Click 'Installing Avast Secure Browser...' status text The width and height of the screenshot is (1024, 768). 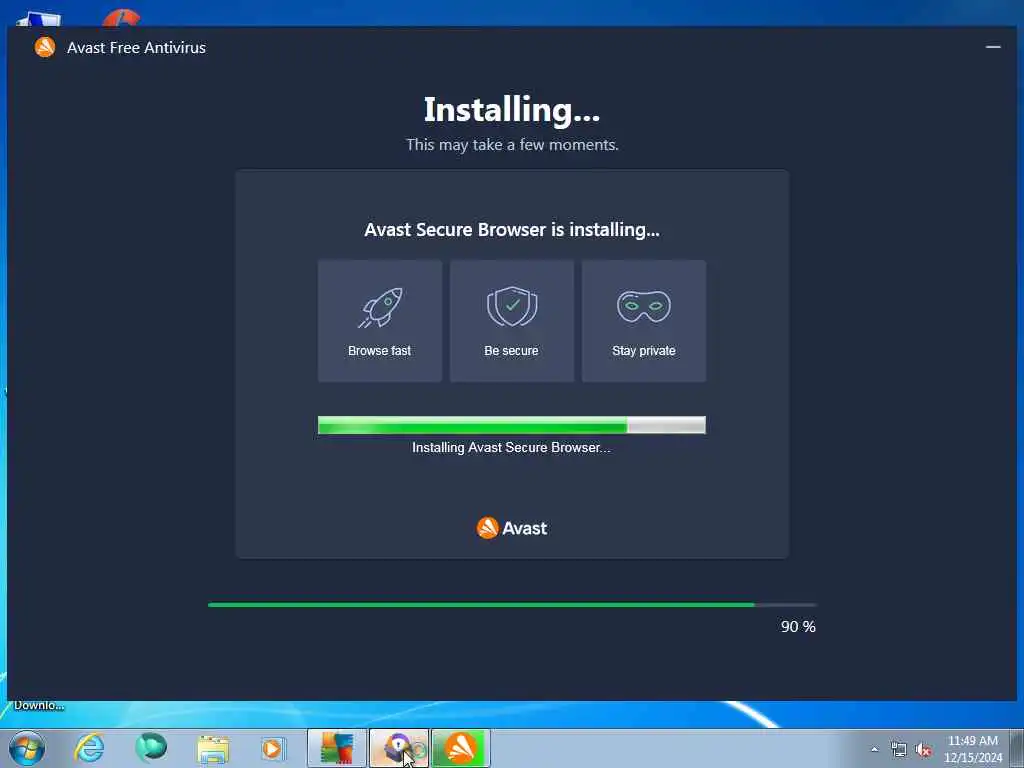pyautogui.click(x=511, y=447)
